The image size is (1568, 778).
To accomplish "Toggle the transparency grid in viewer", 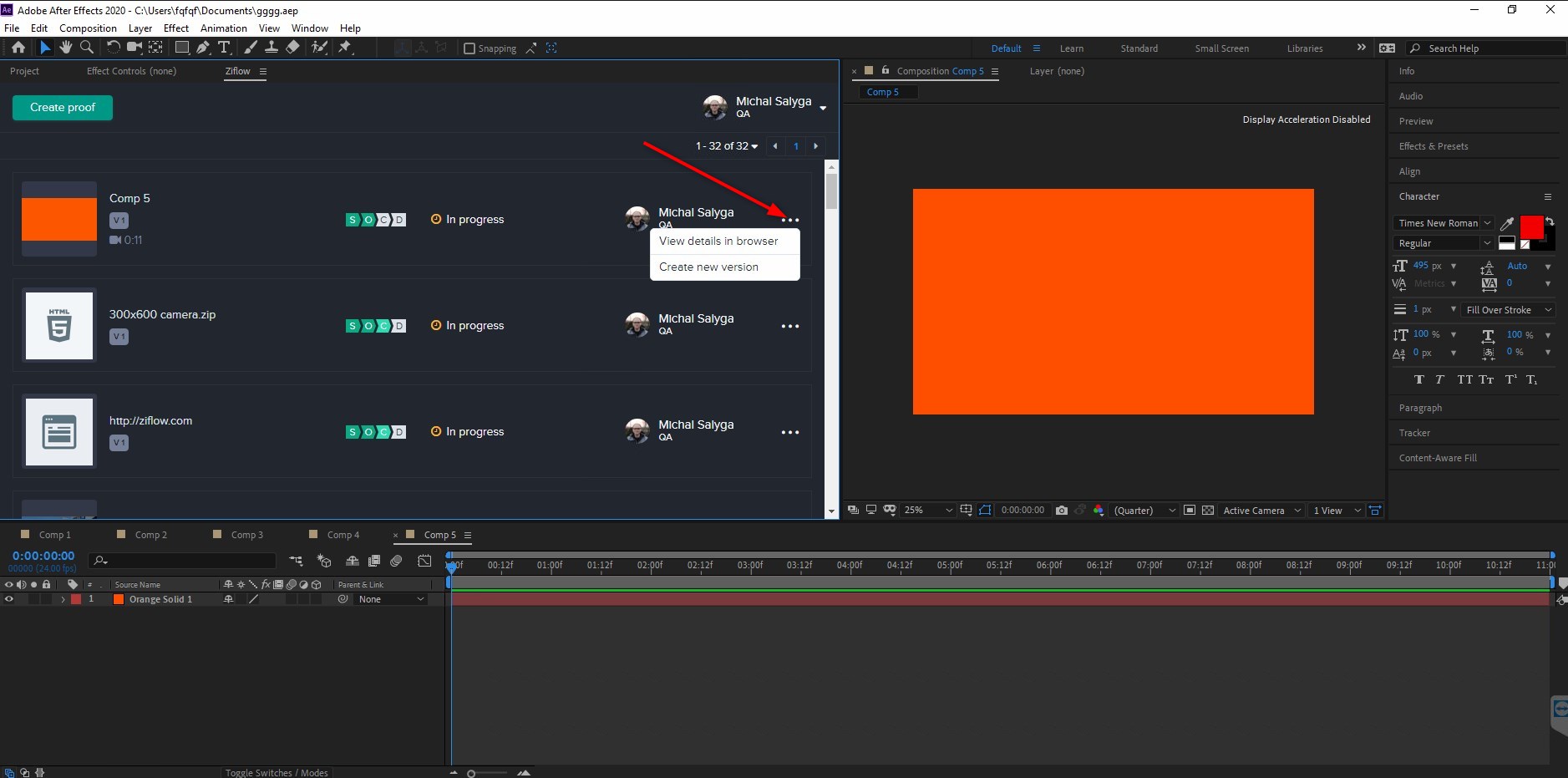I will coord(1208,510).
